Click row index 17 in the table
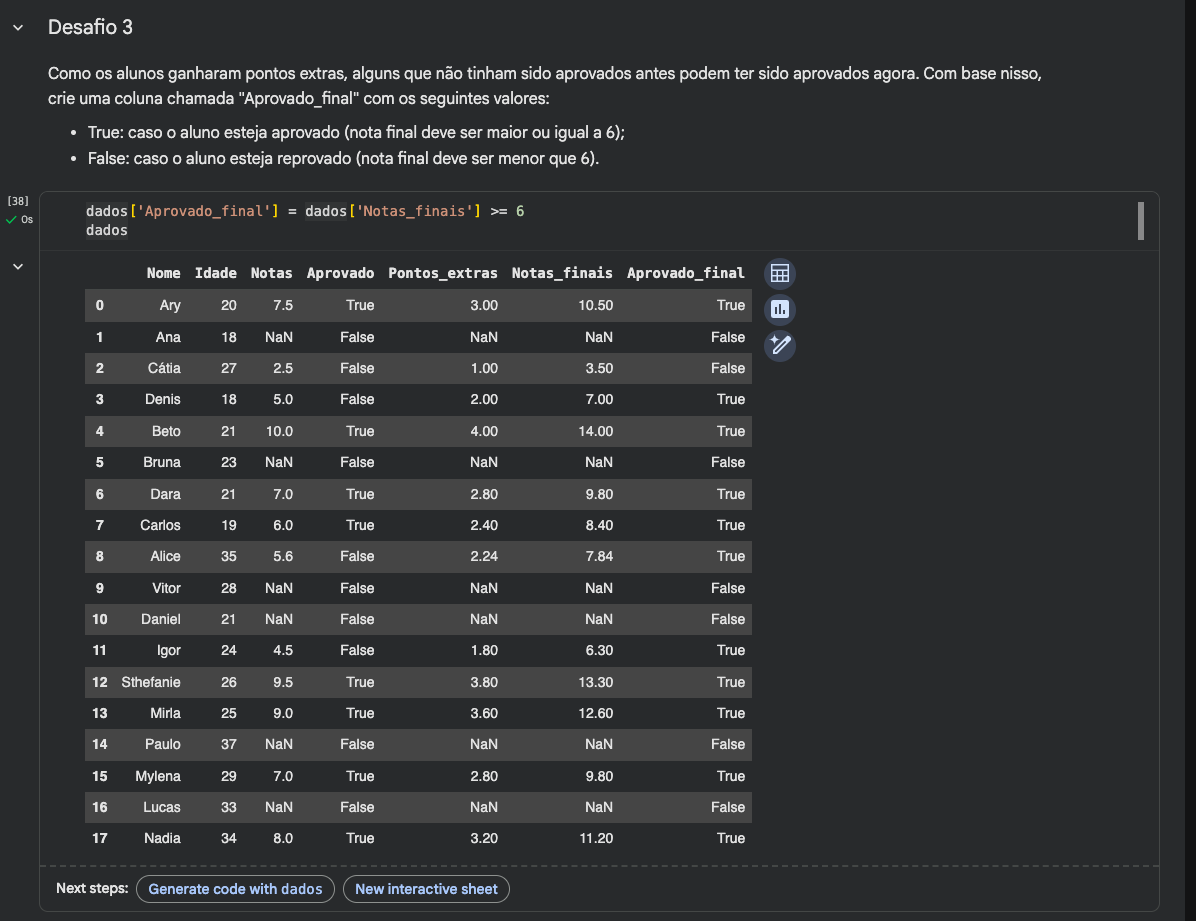1196x921 pixels. point(100,838)
